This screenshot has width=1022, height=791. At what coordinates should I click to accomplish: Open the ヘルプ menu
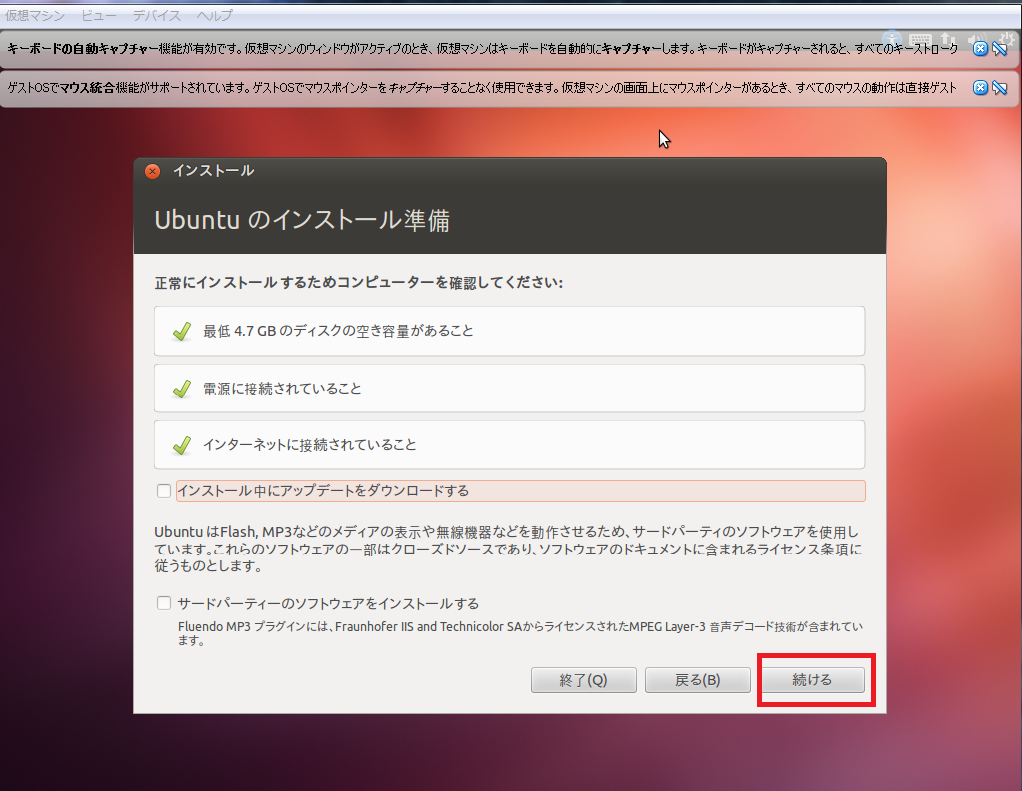pos(214,15)
